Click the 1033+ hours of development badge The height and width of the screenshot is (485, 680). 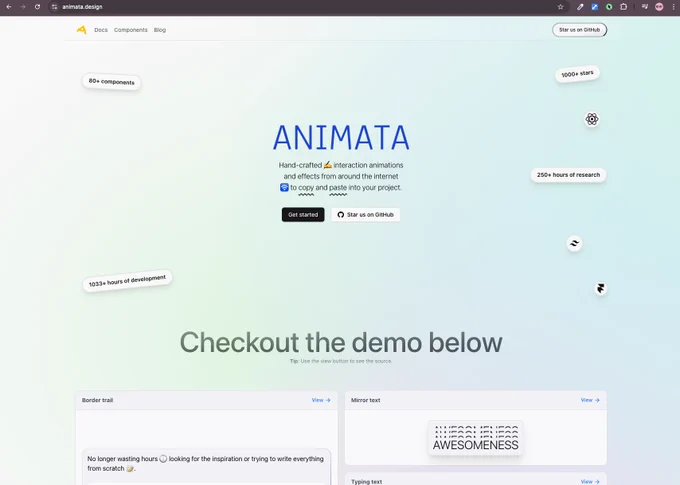pos(127,281)
